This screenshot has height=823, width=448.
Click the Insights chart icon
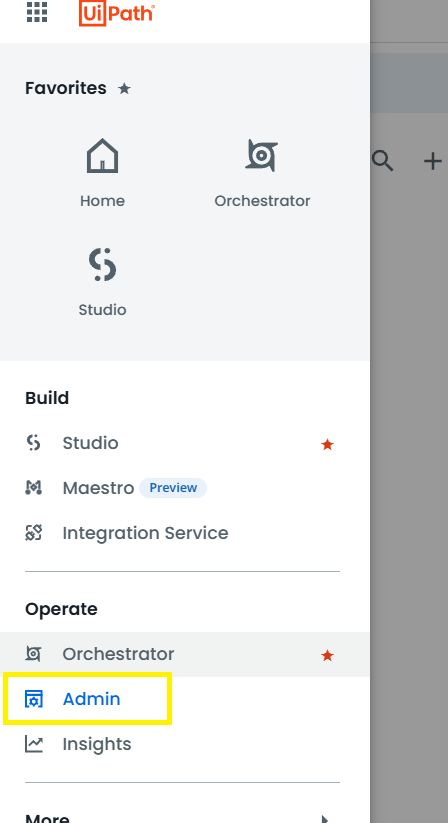(34, 744)
